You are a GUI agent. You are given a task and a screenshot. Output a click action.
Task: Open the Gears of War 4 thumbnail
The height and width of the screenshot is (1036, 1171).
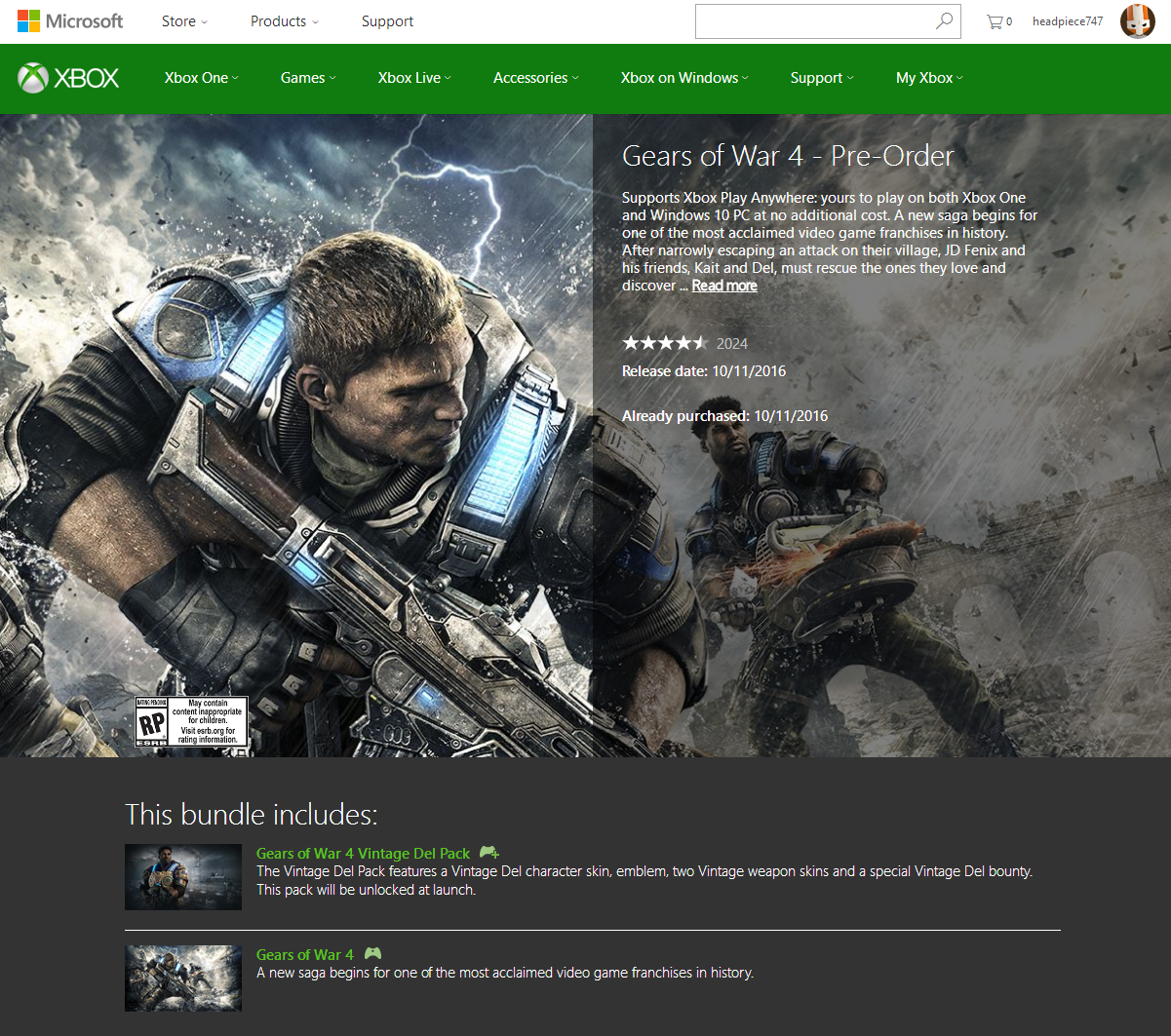pos(183,978)
